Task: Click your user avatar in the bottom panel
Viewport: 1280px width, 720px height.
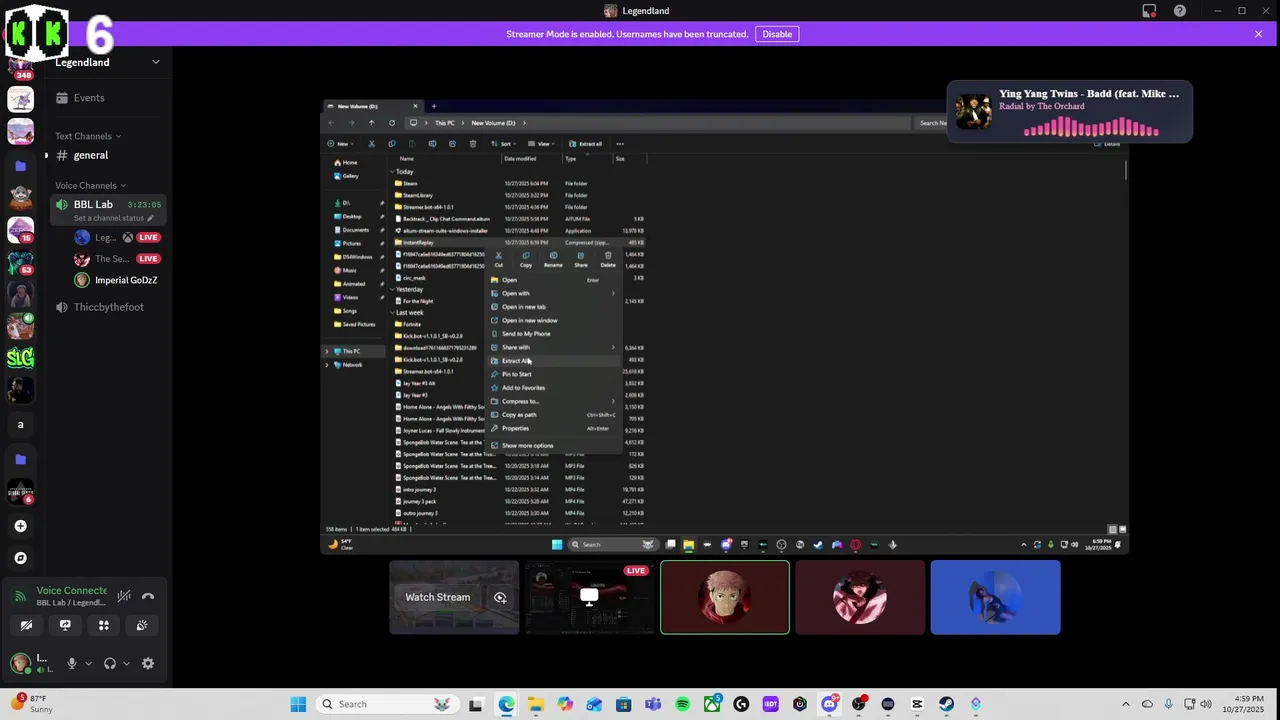Action: coord(20,663)
